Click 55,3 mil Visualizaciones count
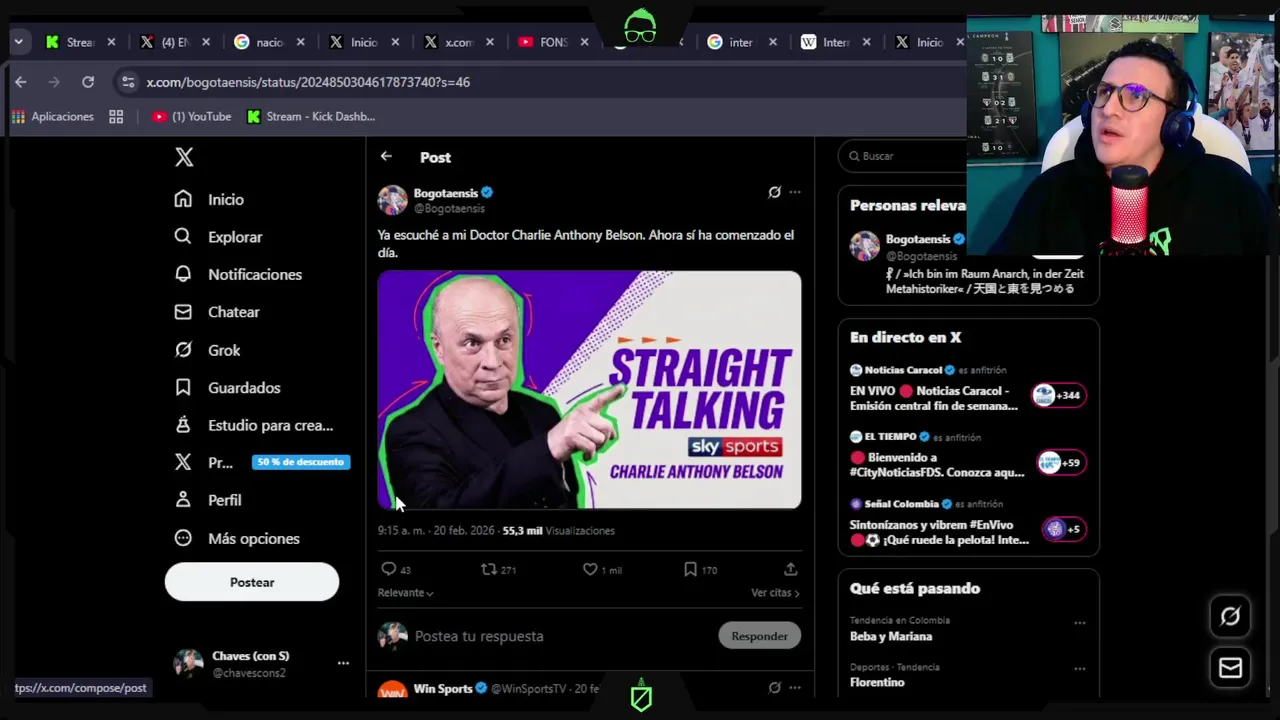The width and height of the screenshot is (1280, 720). (558, 531)
